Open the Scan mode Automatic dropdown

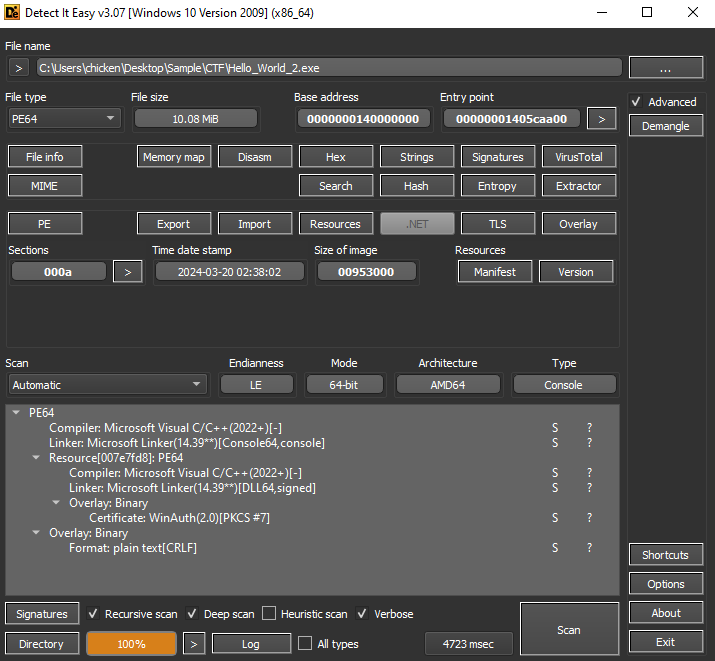106,385
